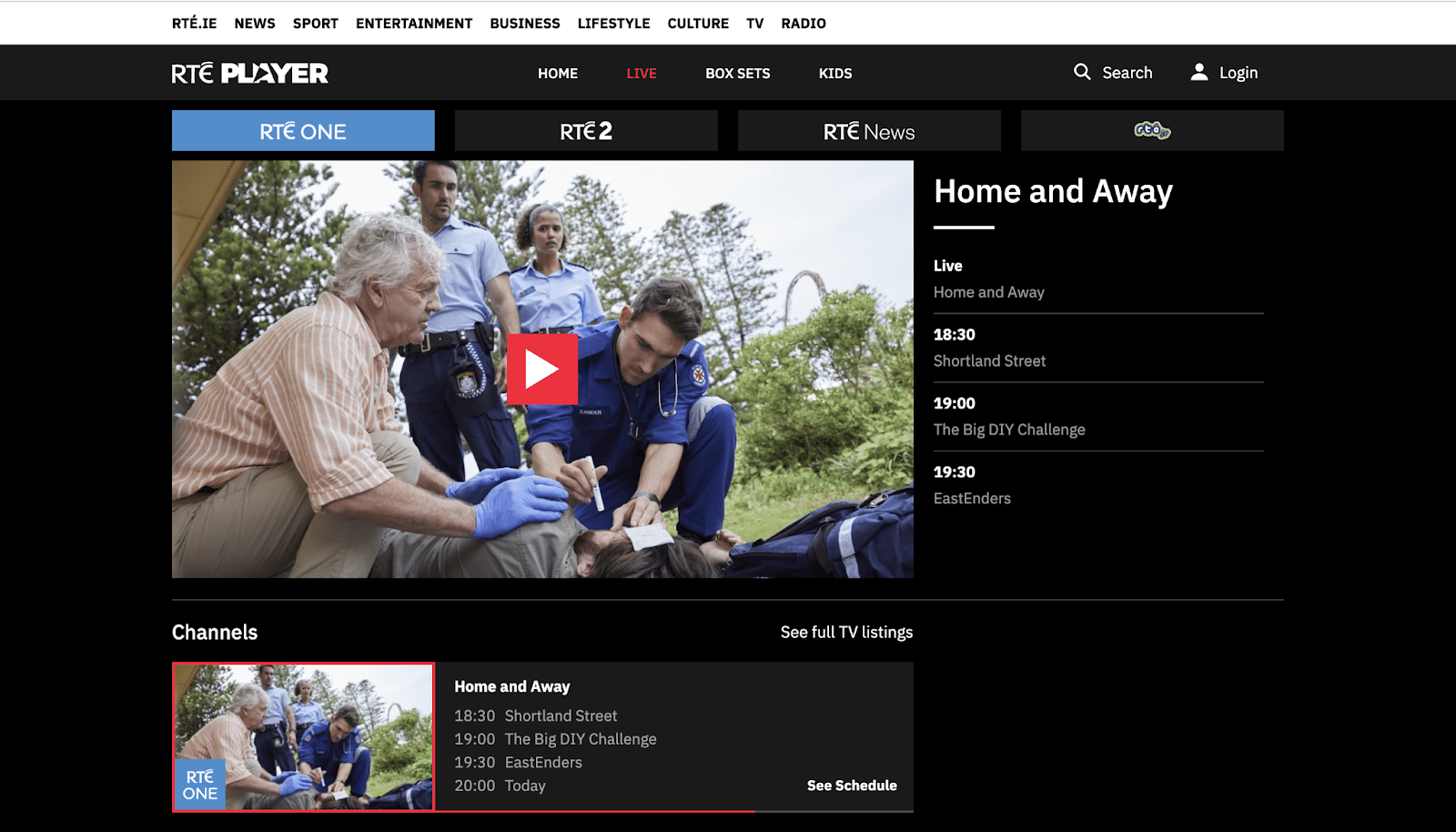Image resolution: width=1456 pixels, height=832 pixels.
Task: Select 18:30 Shortland Street in side schedule
Action: (x=1098, y=348)
